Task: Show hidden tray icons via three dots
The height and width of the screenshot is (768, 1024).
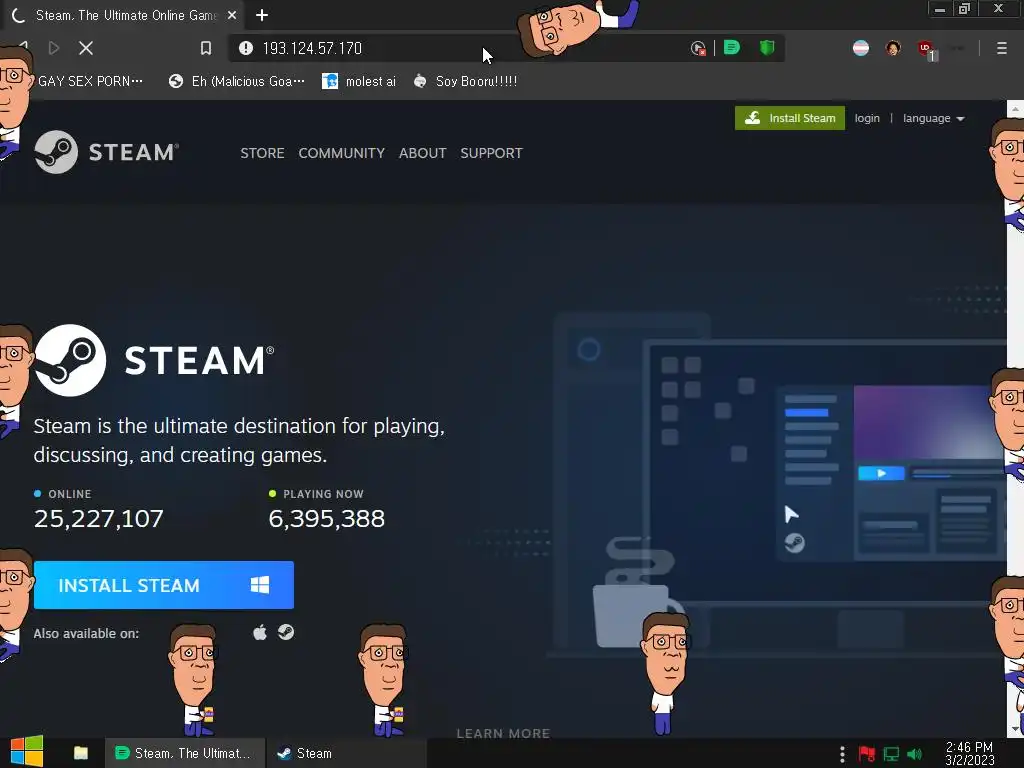Action: click(842, 754)
